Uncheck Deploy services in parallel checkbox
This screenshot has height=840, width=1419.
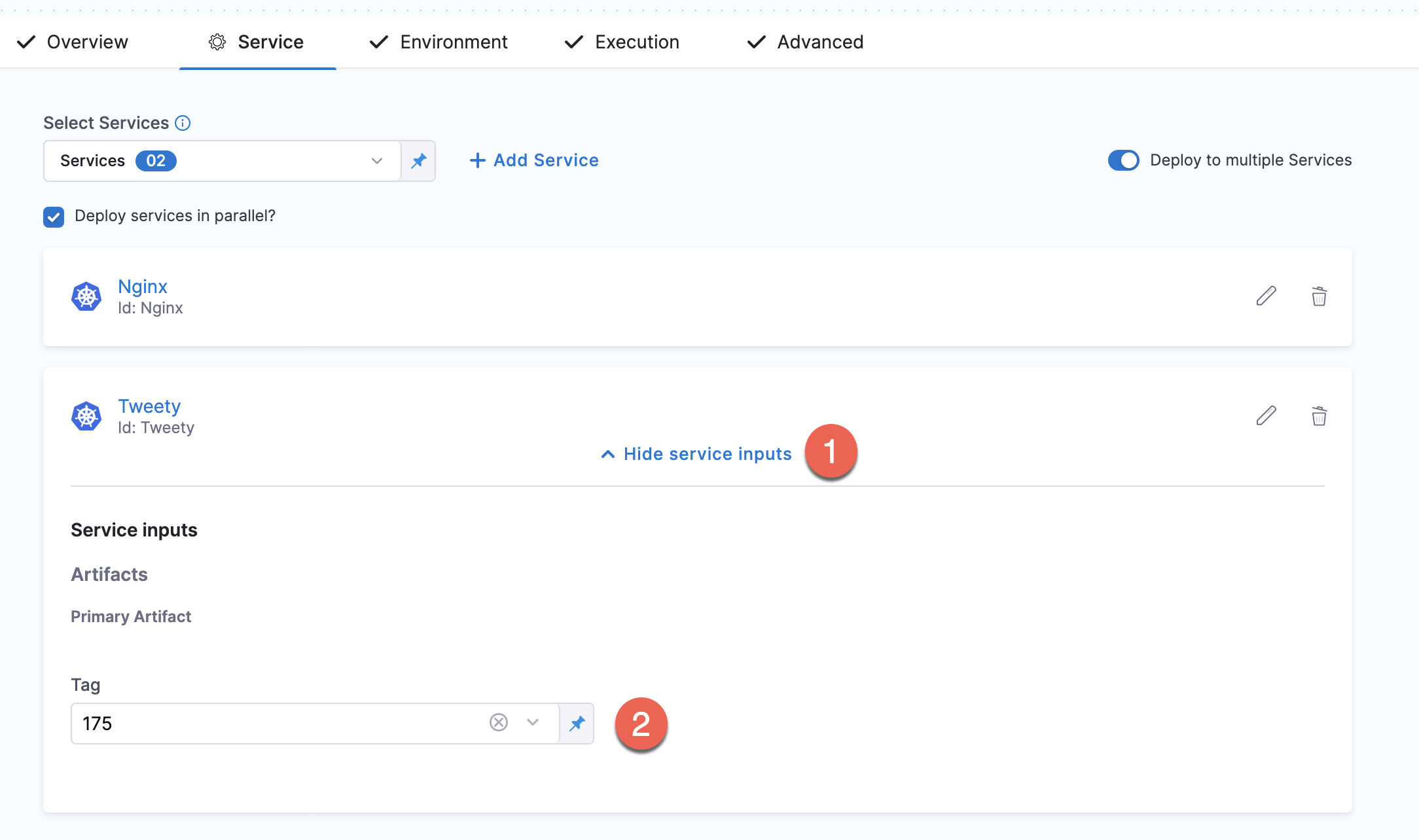click(54, 217)
